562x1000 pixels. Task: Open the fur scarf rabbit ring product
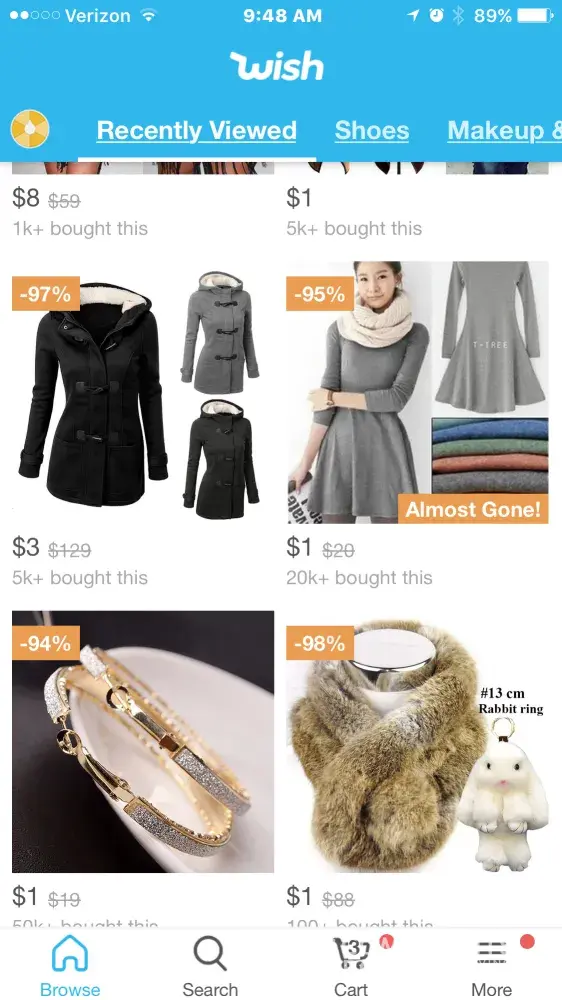(x=418, y=742)
